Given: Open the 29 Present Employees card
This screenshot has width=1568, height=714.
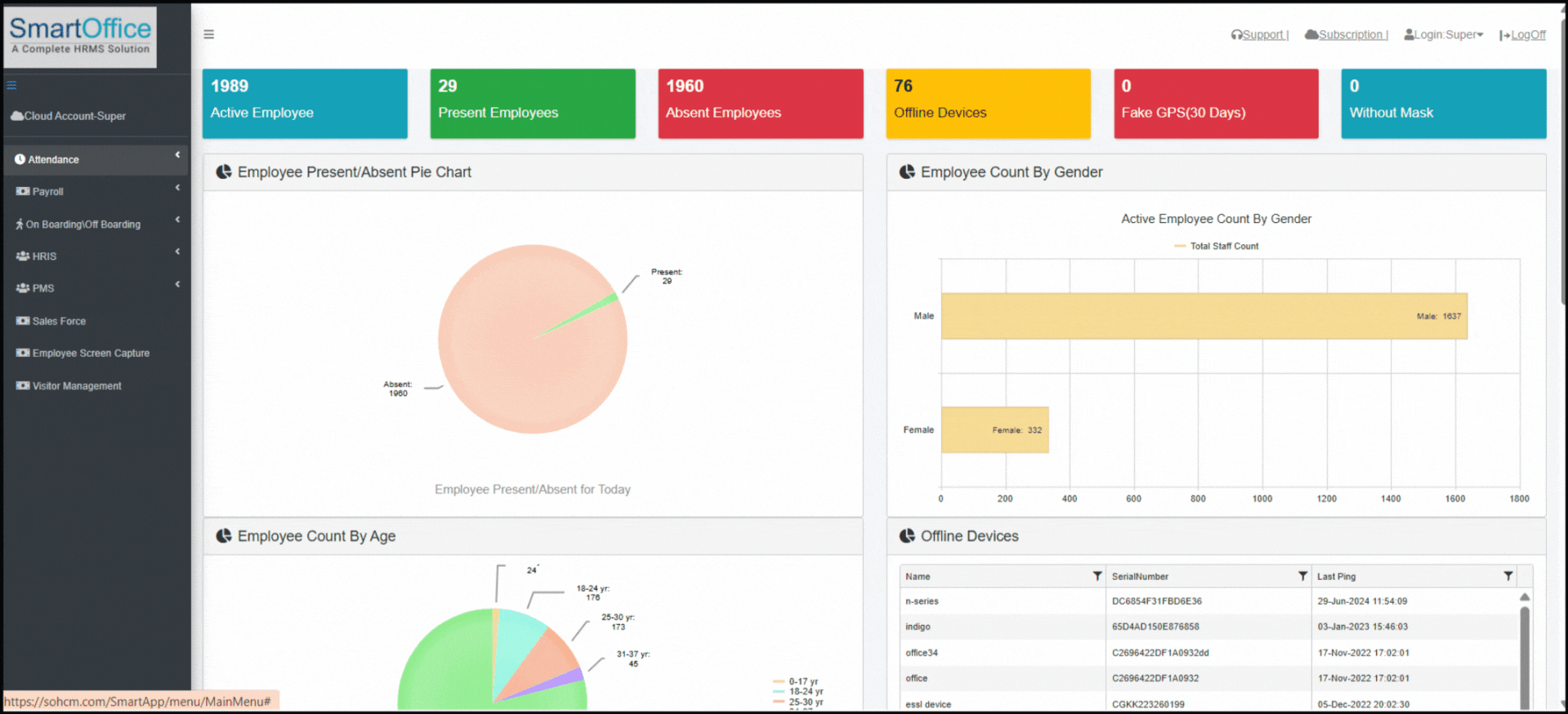Looking at the screenshot, I should click(533, 104).
